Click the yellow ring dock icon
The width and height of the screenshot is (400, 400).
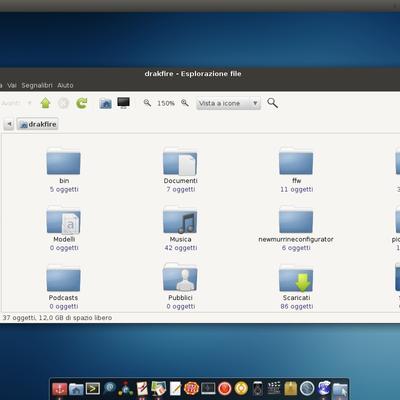[241, 389]
